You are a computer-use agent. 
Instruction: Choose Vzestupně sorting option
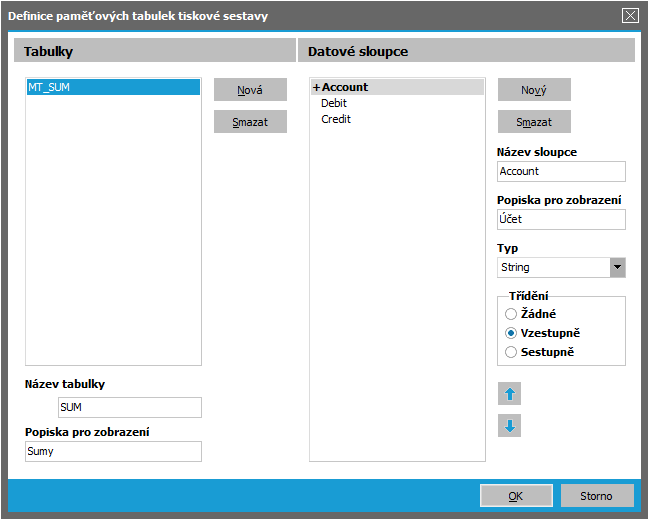[511, 333]
